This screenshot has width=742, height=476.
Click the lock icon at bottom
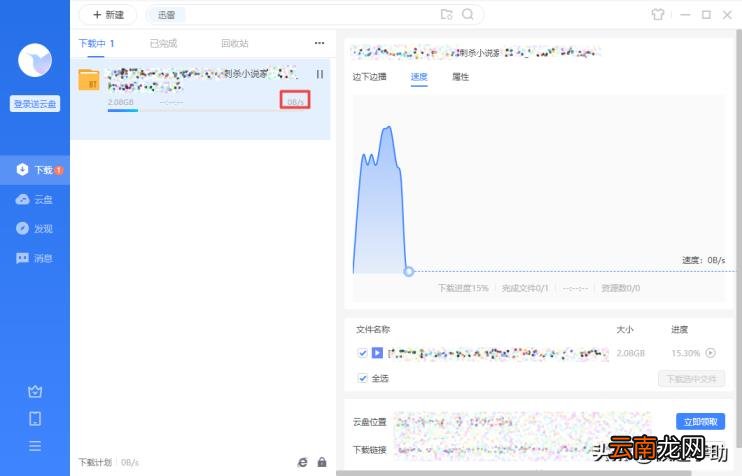point(322,462)
